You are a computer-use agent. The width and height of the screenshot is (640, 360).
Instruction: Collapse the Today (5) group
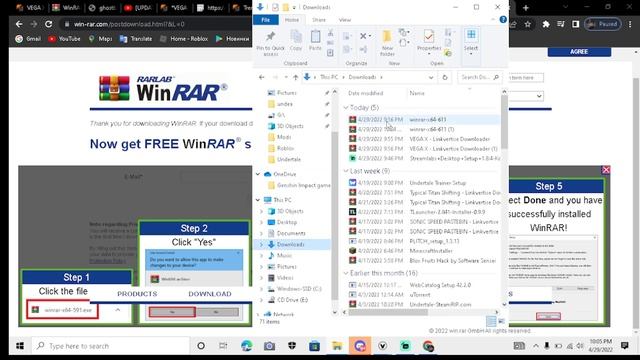(x=346, y=107)
